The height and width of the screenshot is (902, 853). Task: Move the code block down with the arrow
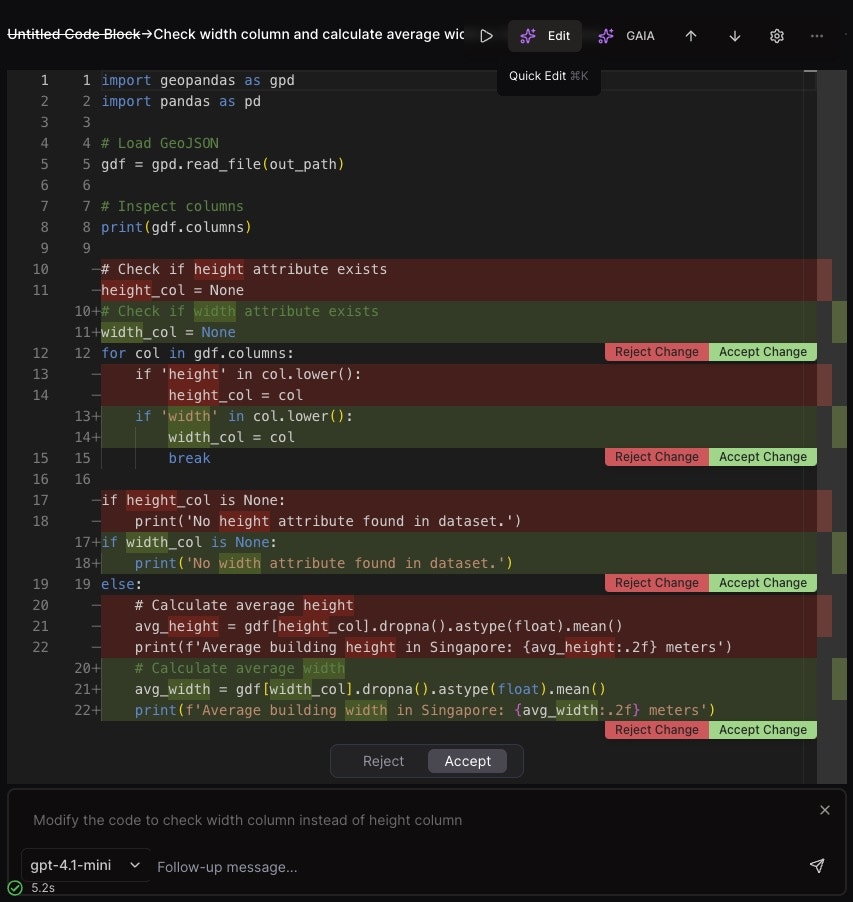point(735,36)
